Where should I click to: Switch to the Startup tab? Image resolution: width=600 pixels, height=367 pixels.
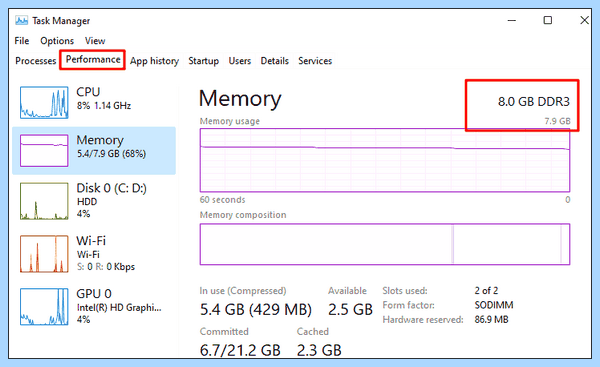[204, 61]
